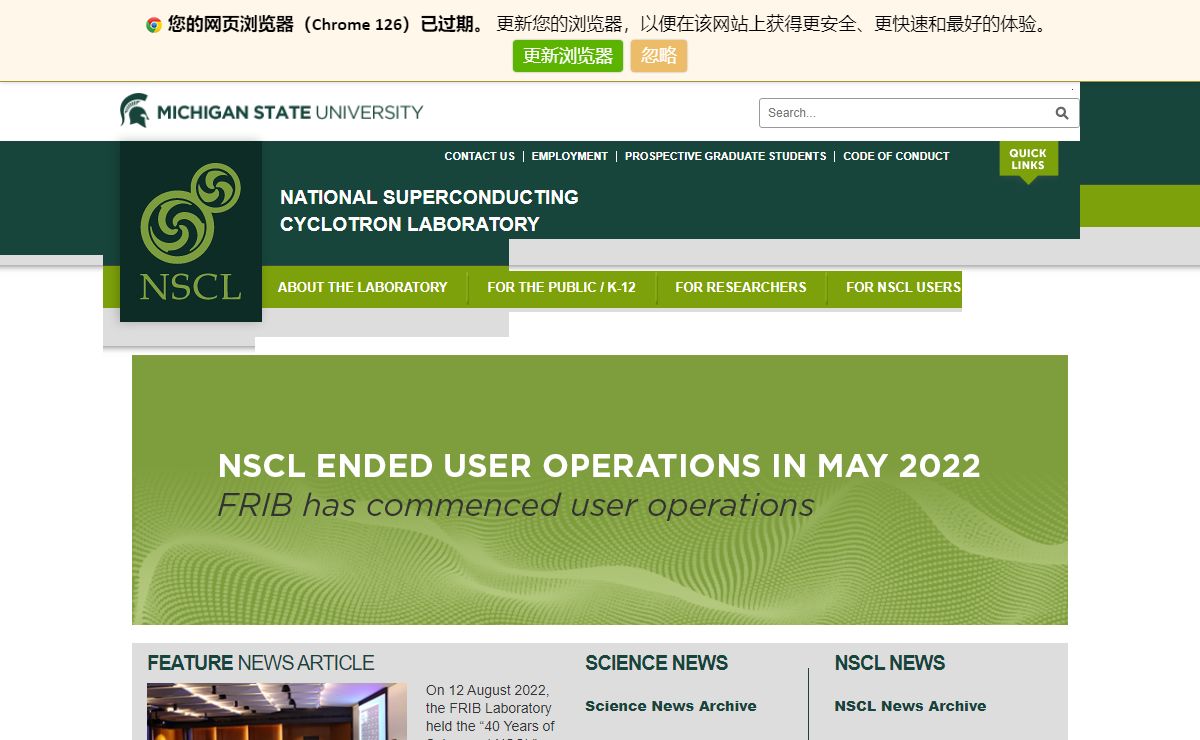
Task: Open the feature news article photo
Action: pos(277,711)
